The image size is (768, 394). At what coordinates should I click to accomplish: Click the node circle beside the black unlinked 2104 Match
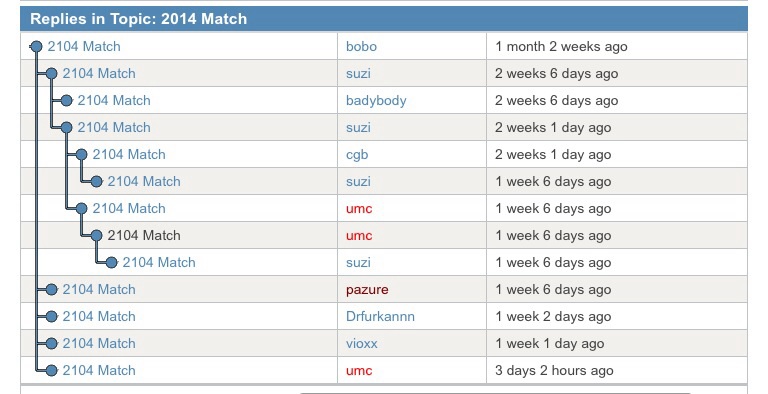(x=96, y=236)
